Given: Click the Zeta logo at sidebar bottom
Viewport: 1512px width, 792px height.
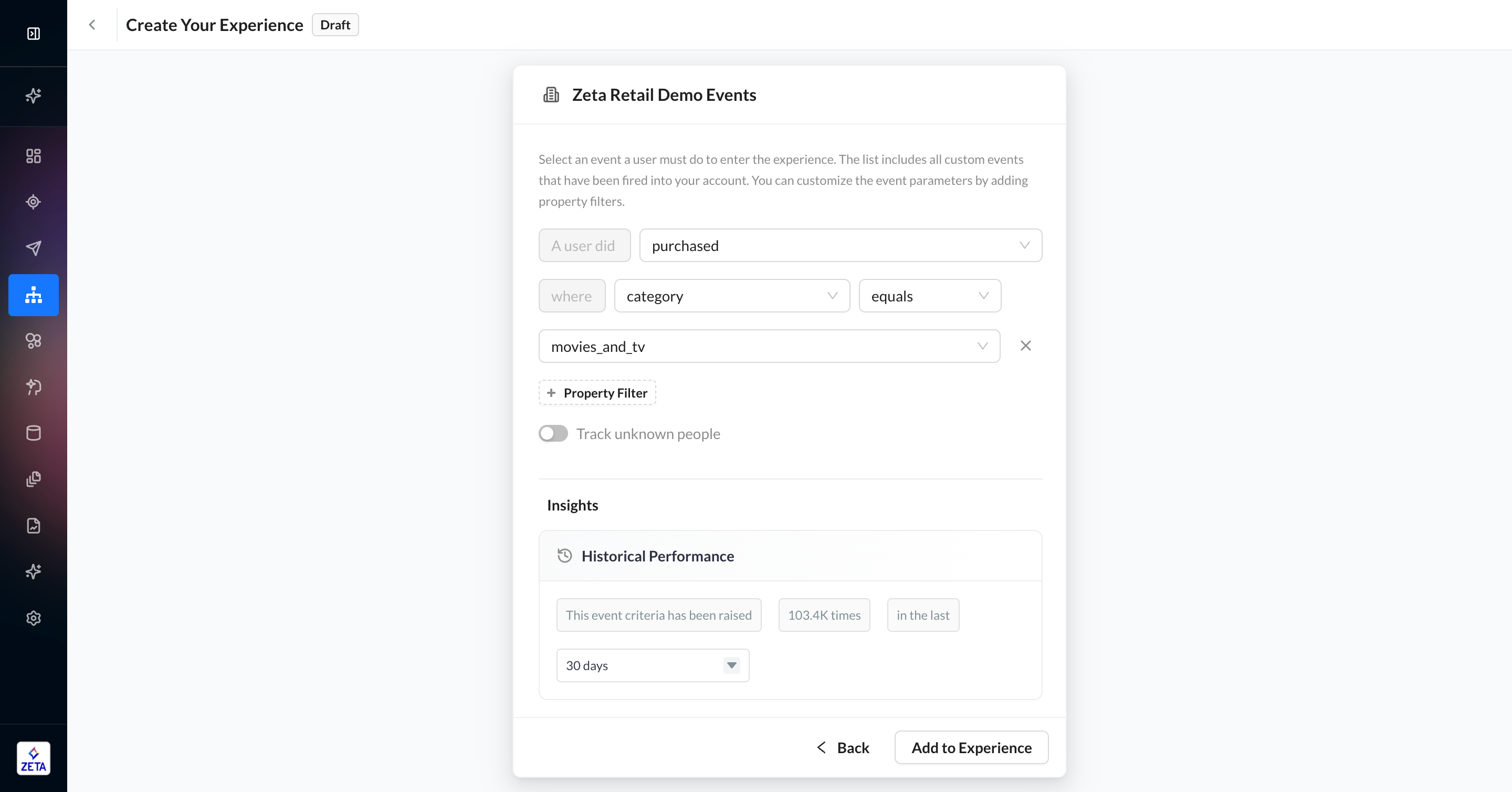Looking at the screenshot, I should [34, 758].
